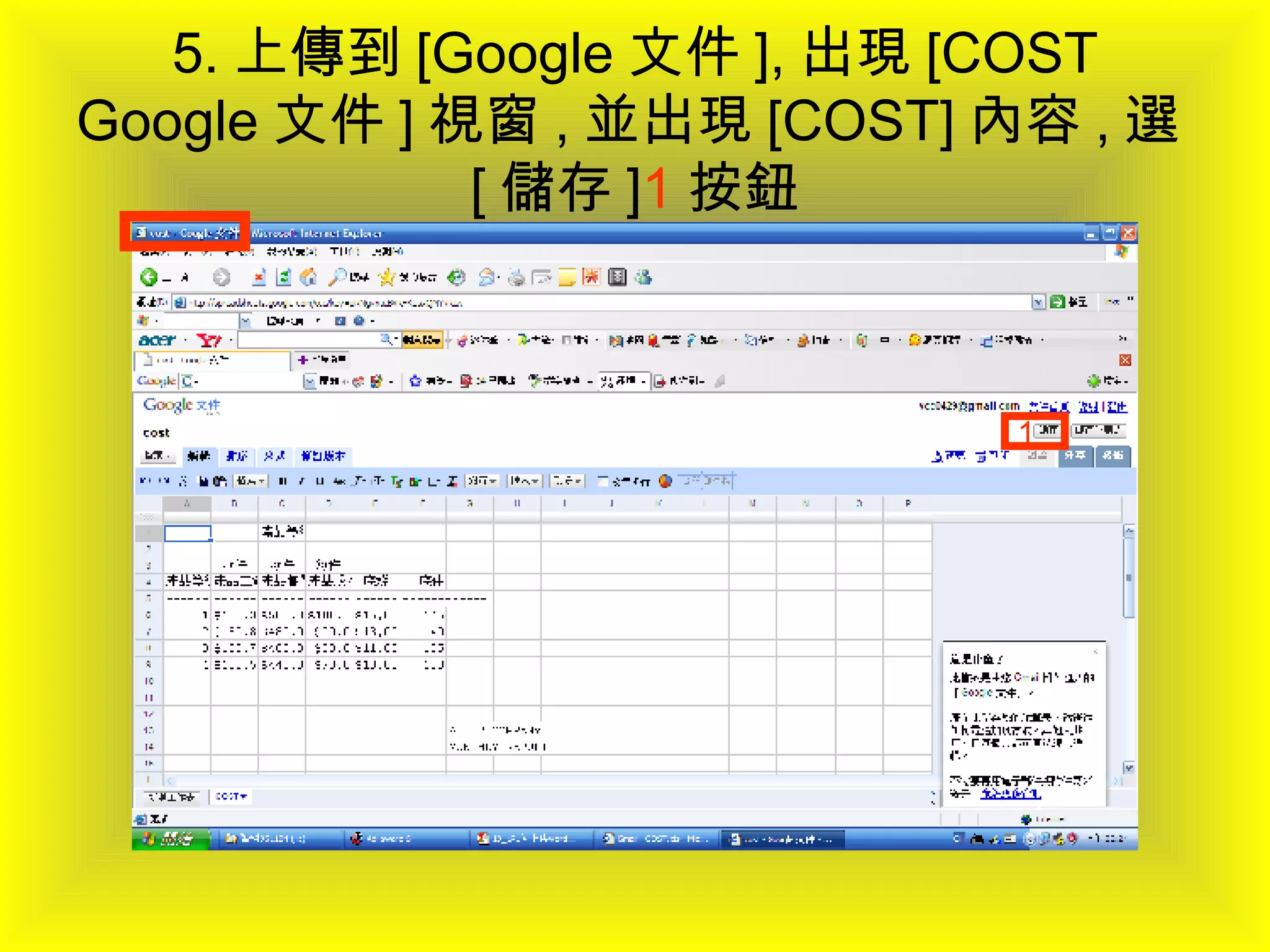Select cell A1 in the spreadsheet
1270x952 pixels.
pyautogui.click(x=187, y=533)
